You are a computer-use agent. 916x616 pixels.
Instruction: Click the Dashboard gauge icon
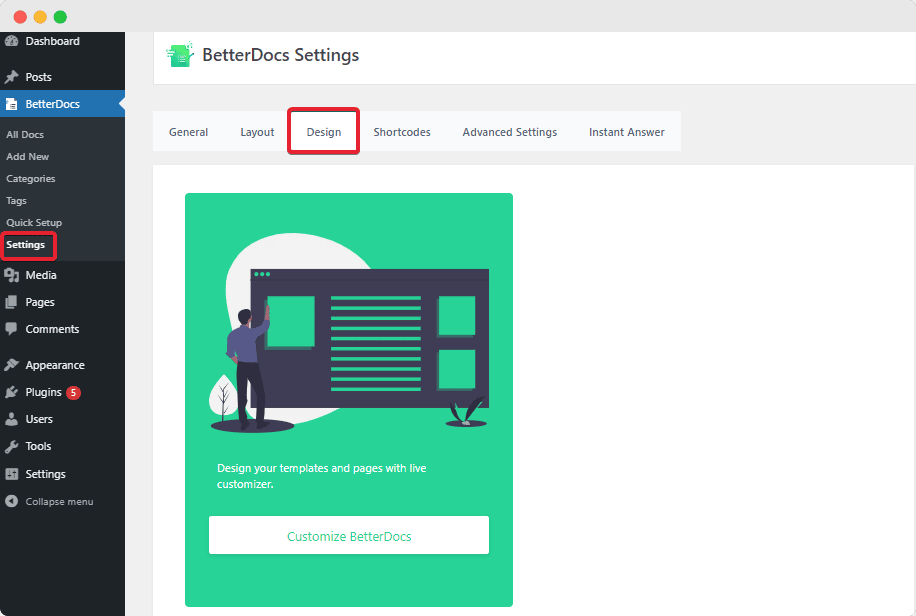(x=11, y=41)
